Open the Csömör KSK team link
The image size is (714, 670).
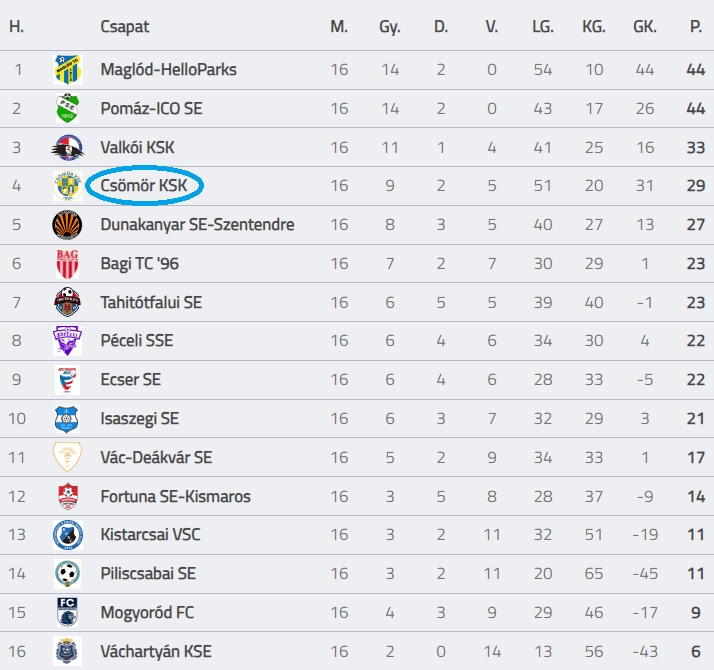pyautogui.click(x=144, y=186)
